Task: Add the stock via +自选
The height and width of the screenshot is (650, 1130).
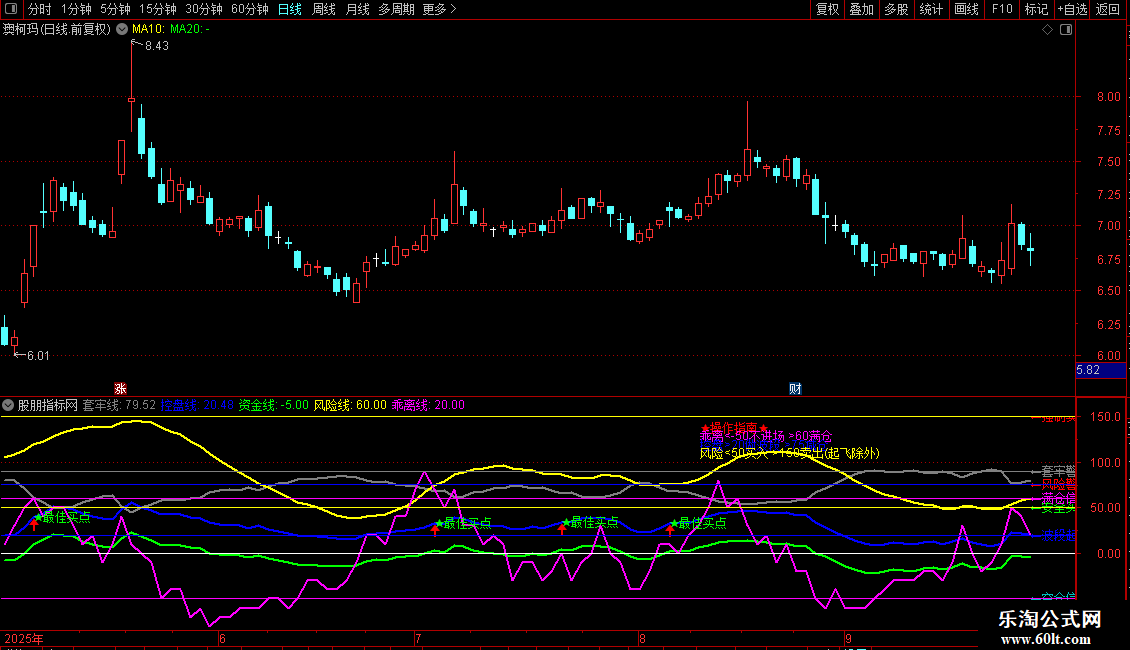Action: click(1072, 9)
